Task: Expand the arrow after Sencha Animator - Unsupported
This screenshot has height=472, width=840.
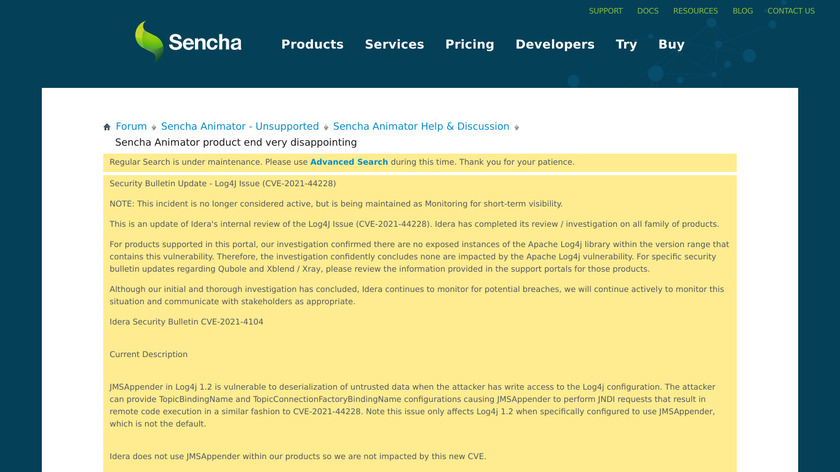Action: (326, 128)
